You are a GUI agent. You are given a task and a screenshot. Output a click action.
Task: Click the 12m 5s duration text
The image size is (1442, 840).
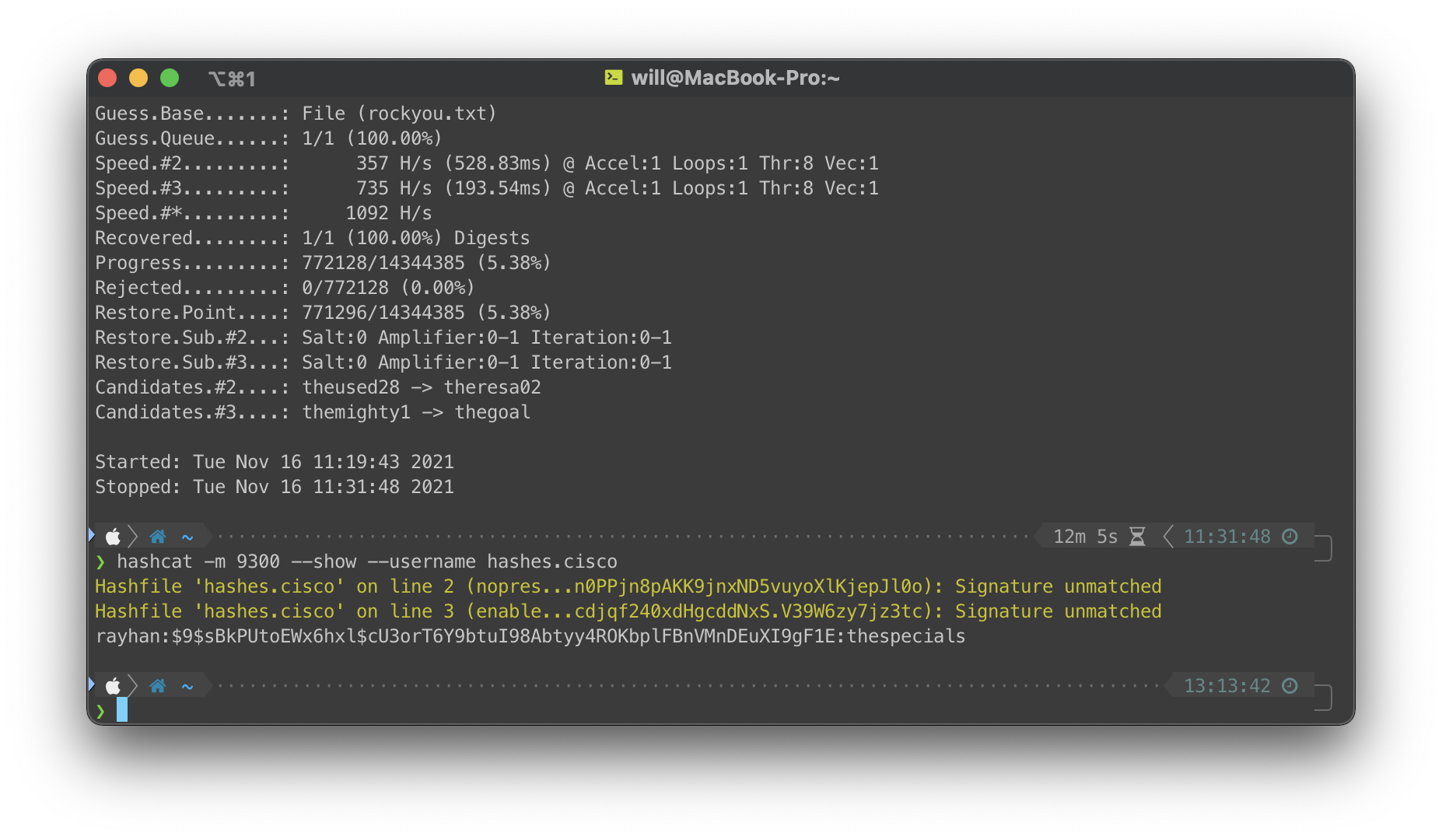pos(1085,537)
